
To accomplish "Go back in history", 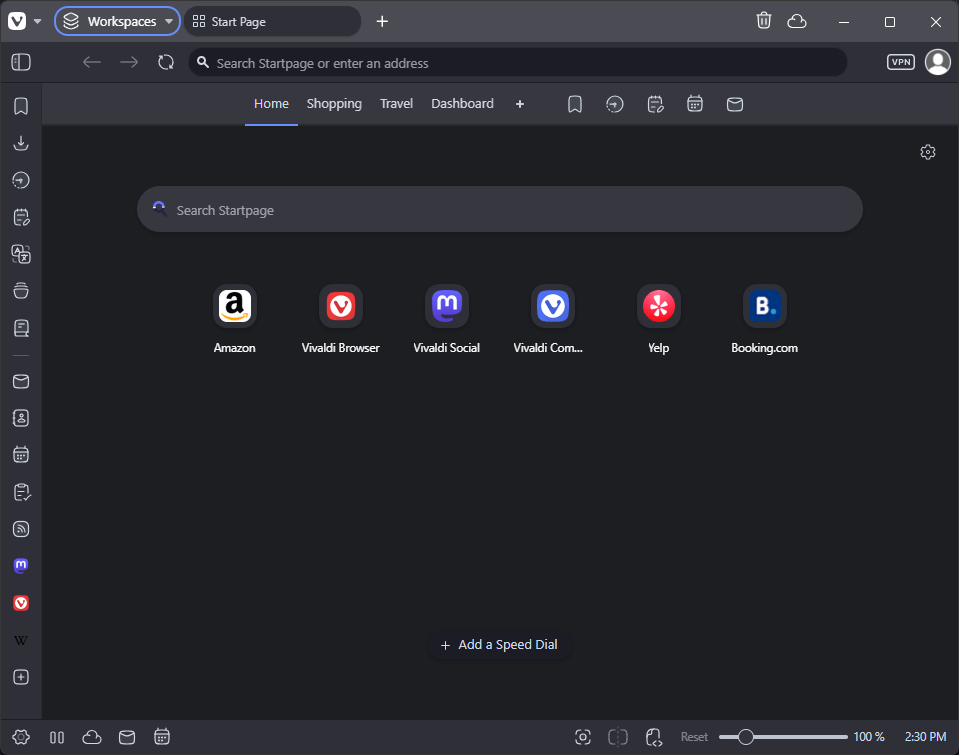I will 92,62.
